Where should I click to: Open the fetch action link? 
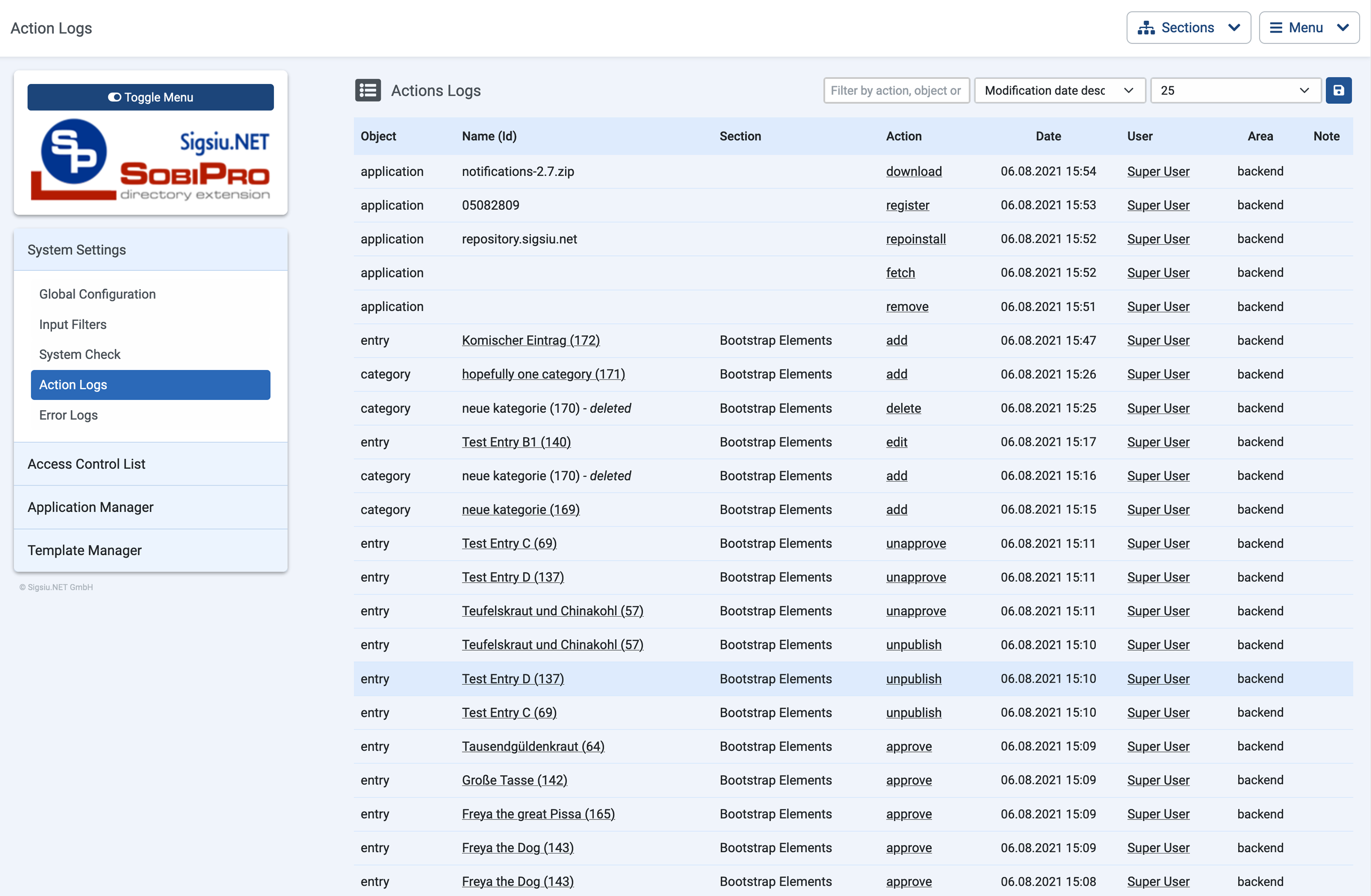[900, 273]
